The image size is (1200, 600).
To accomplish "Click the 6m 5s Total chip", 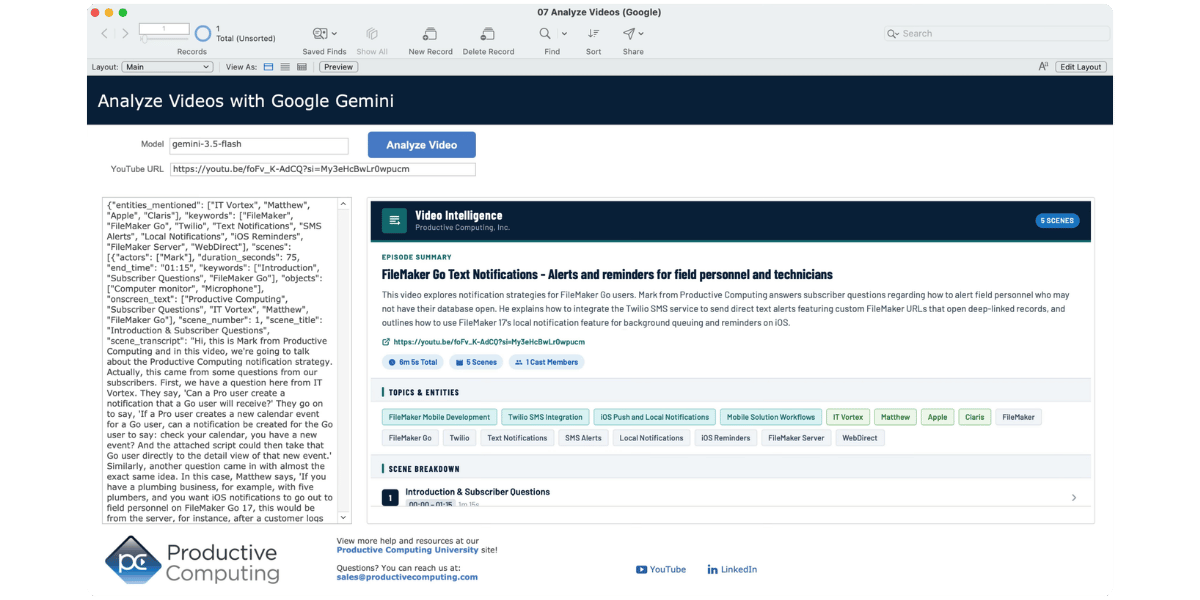I will coord(412,362).
